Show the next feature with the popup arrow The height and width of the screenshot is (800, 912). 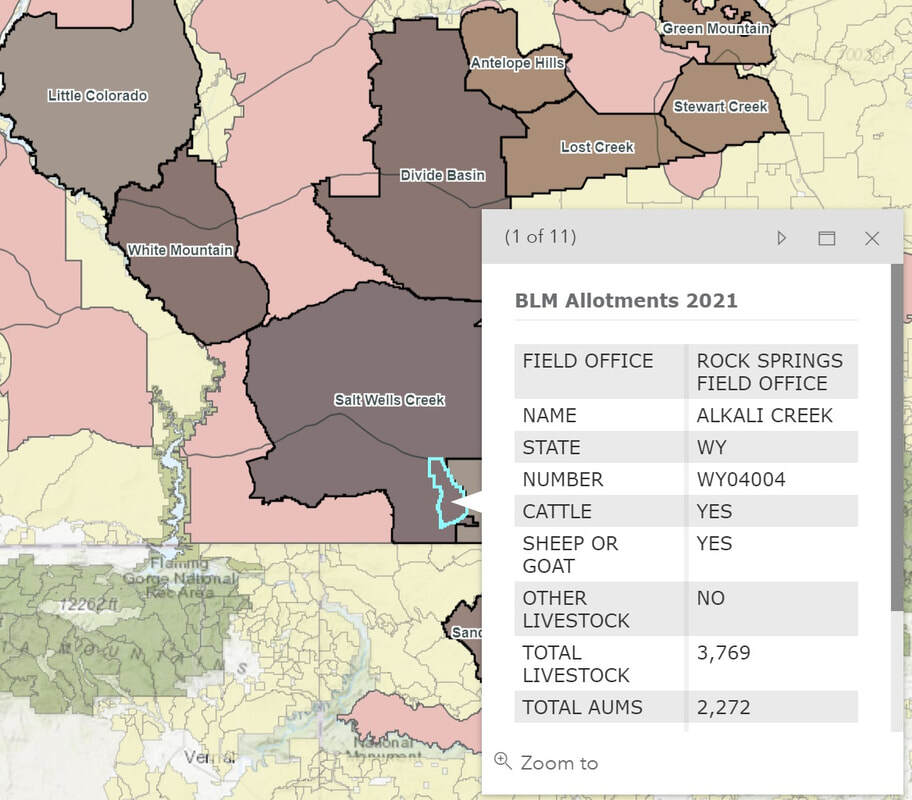pos(782,238)
